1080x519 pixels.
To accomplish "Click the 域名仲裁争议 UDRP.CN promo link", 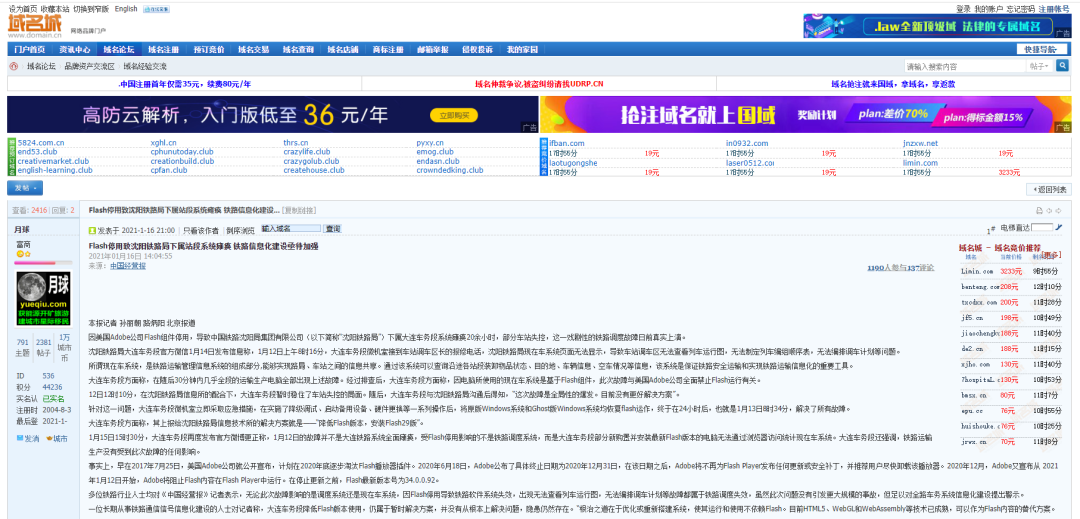I will (x=539, y=84).
